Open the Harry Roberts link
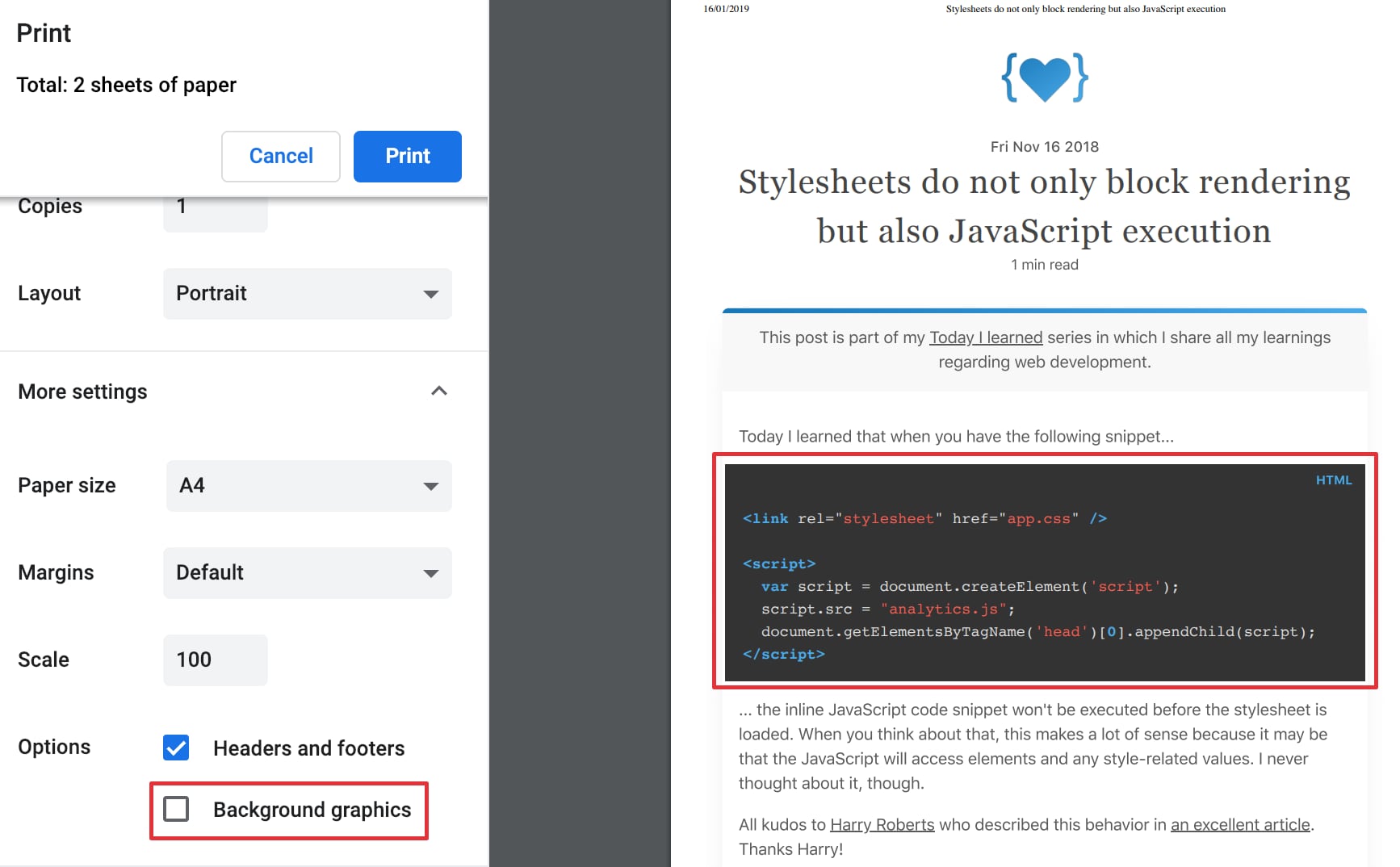1400x867 pixels. click(882, 824)
